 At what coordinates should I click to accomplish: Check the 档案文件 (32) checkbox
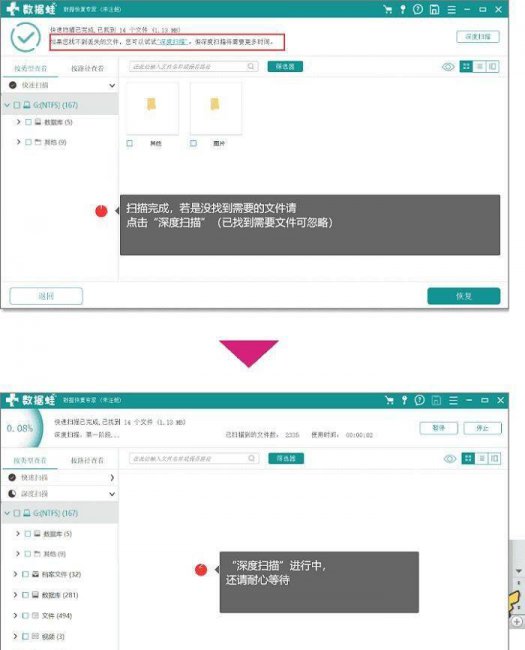(25, 574)
